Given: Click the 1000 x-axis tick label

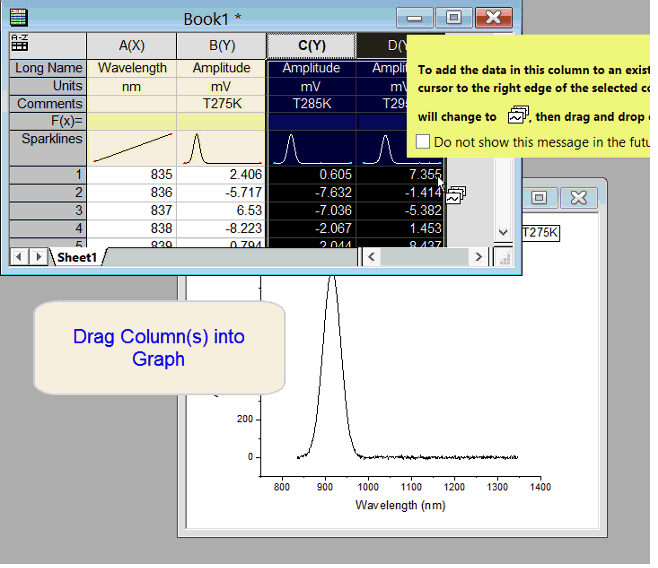Looking at the screenshot, I should click(x=368, y=487).
